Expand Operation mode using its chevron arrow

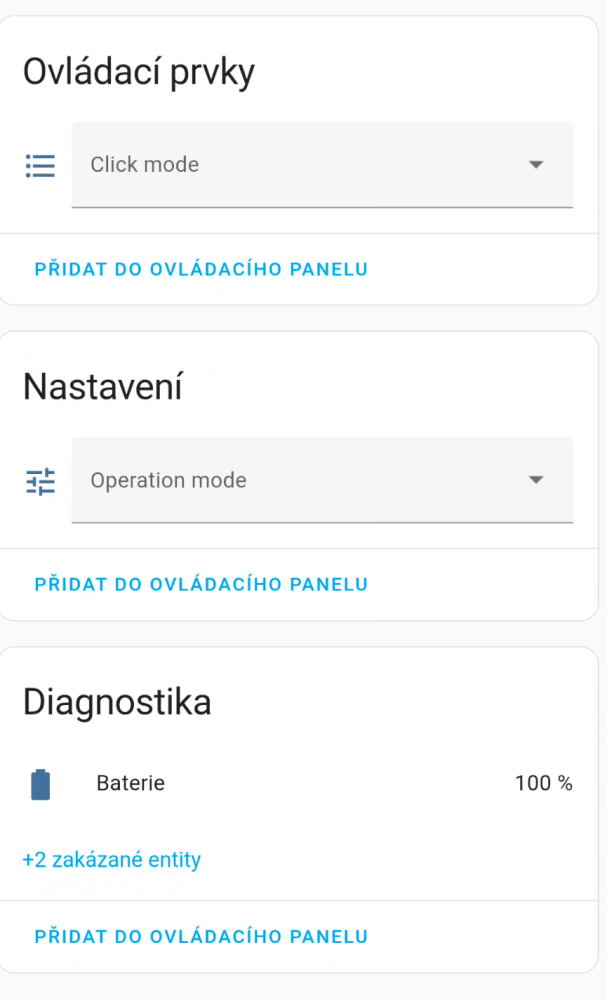pyautogui.click(x=537, y=480)
